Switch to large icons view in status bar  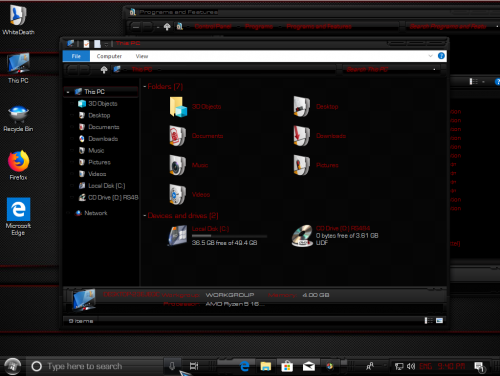(439, 321)
